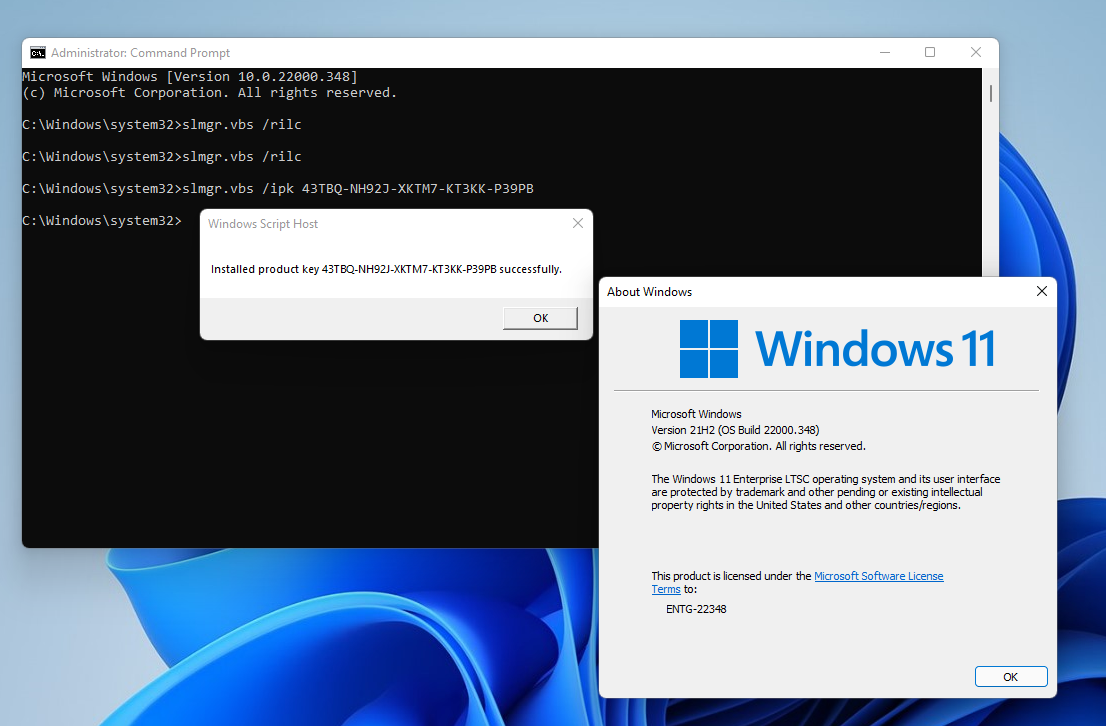Click '© Microsoft Corporation. All rights reserved.' in About dialog
Image resolution: width=1106 pixels, height=726 pixels.
758,446
